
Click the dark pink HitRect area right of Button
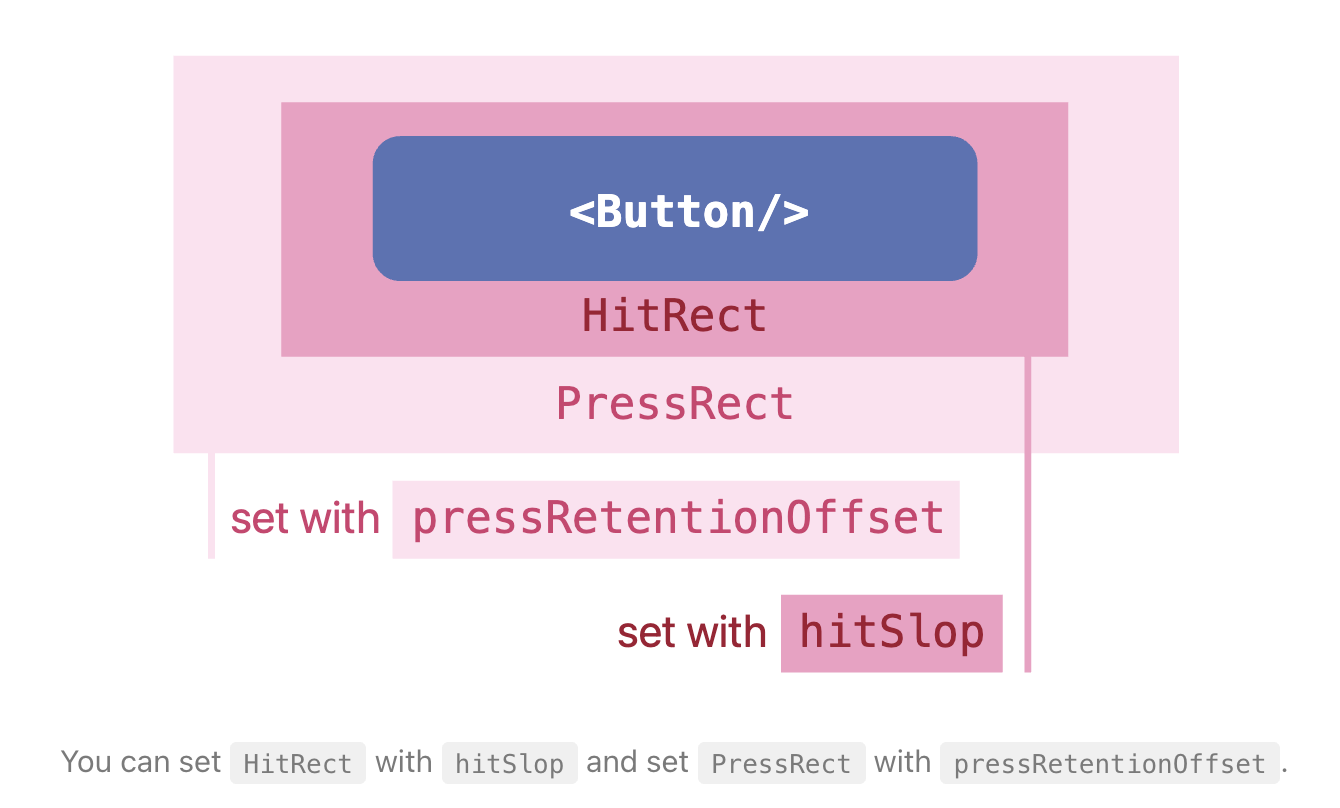[1023, 229]
